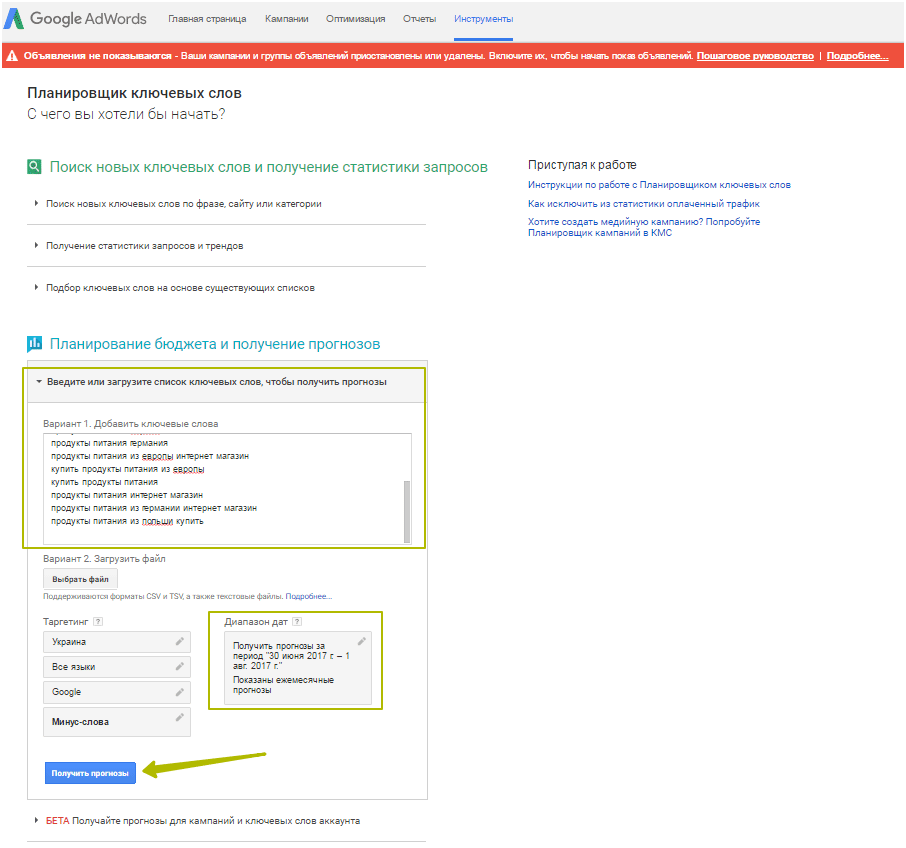Click the Получить прогнозы button

click(90, 773)
